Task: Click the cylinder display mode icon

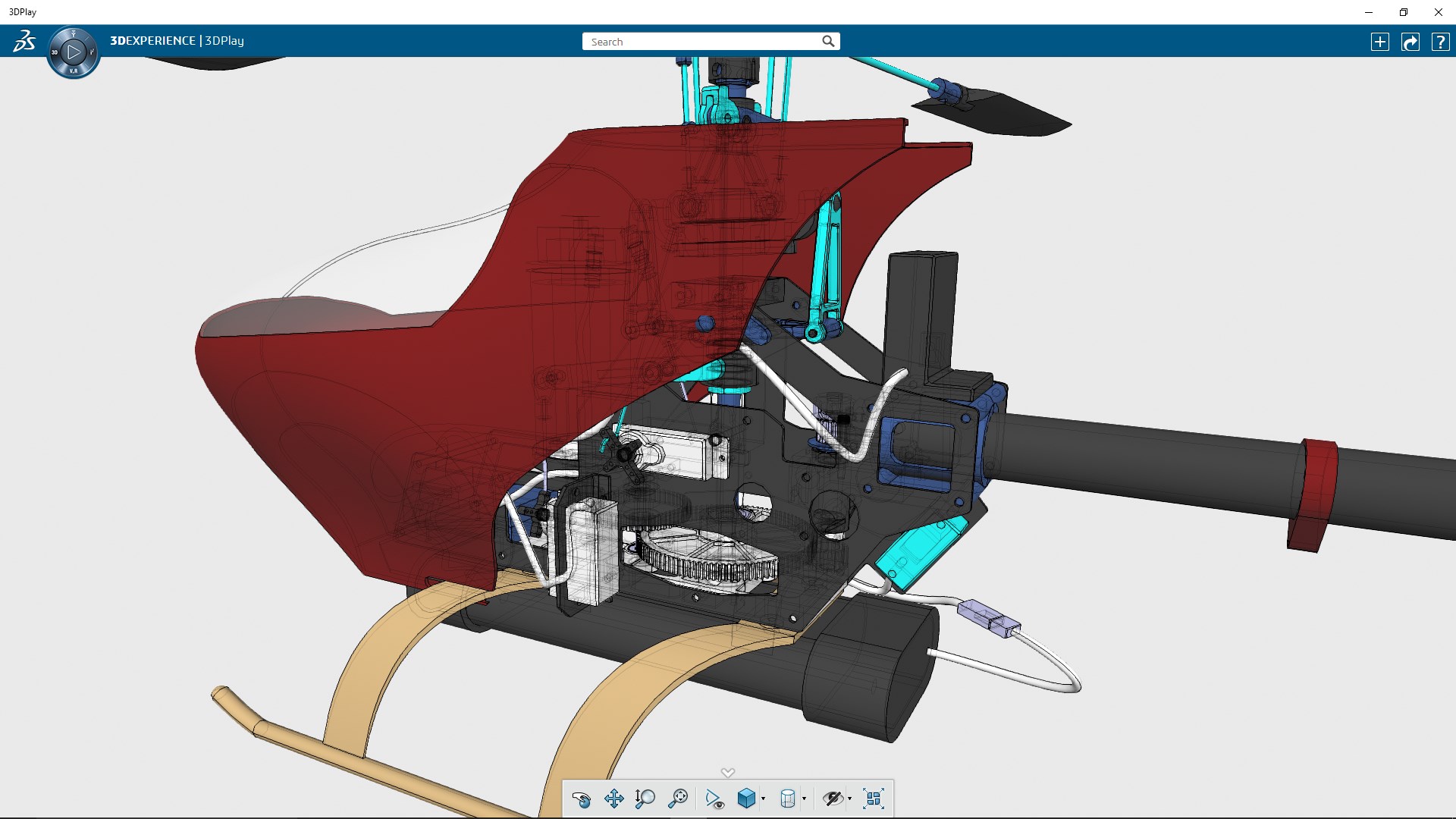Action: (x=788, y=799)
